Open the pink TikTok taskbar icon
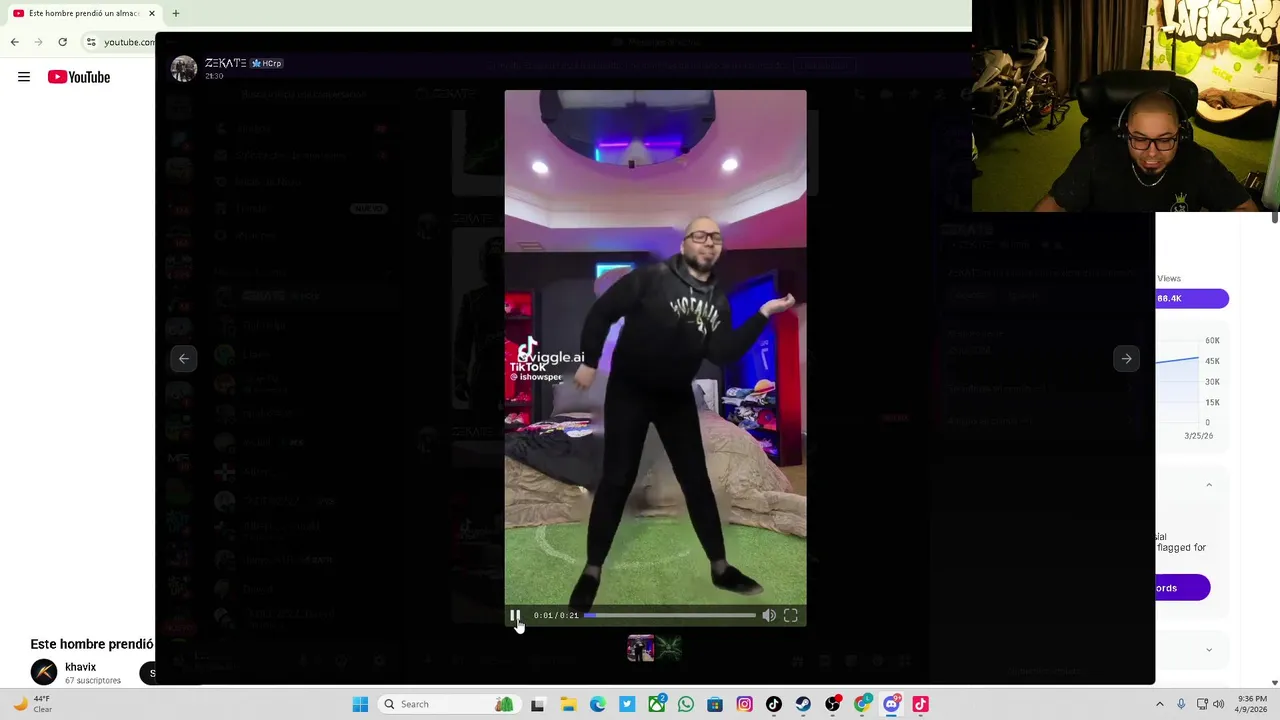1280x720 pixels. point(921,704)
